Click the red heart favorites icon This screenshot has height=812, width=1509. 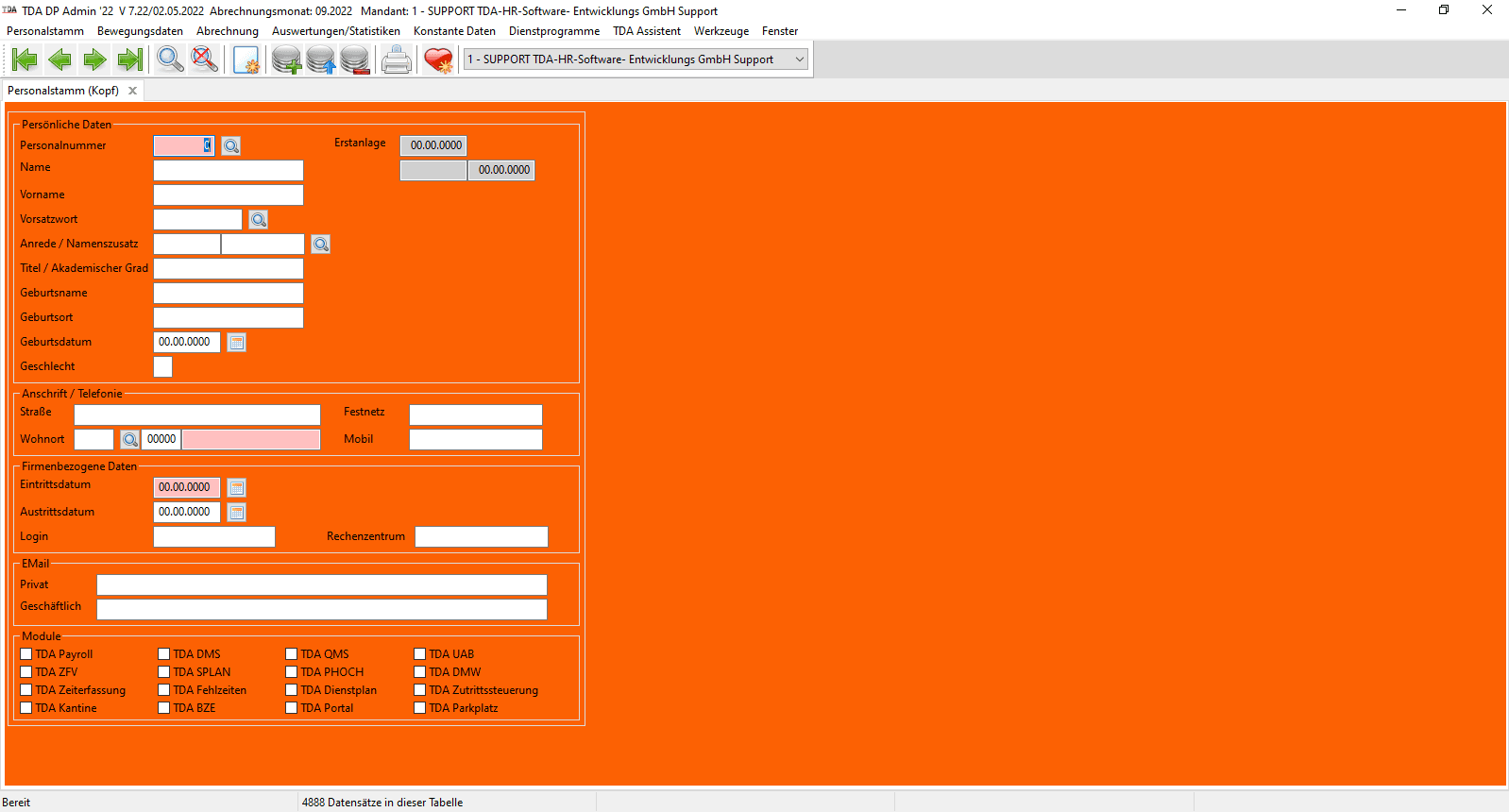coord(438,60)
